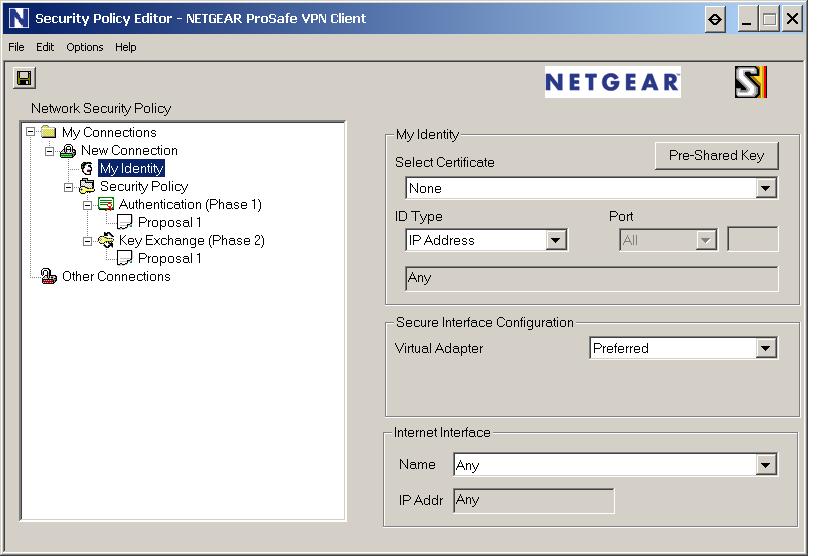
Task: Open the Virtual Adapter dropdown
Action: 766,348
